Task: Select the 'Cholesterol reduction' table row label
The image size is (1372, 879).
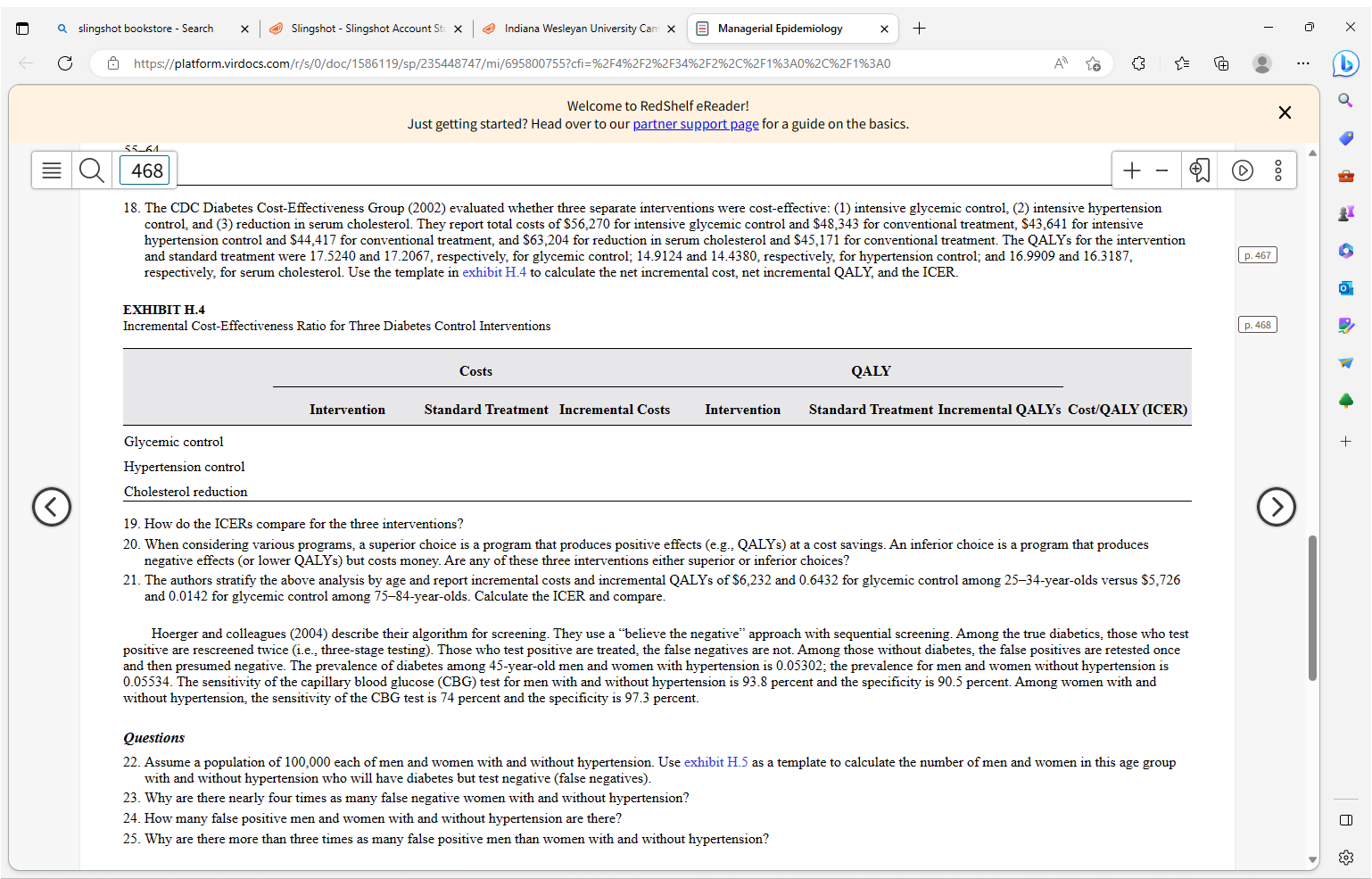Action: pos(186,492)
